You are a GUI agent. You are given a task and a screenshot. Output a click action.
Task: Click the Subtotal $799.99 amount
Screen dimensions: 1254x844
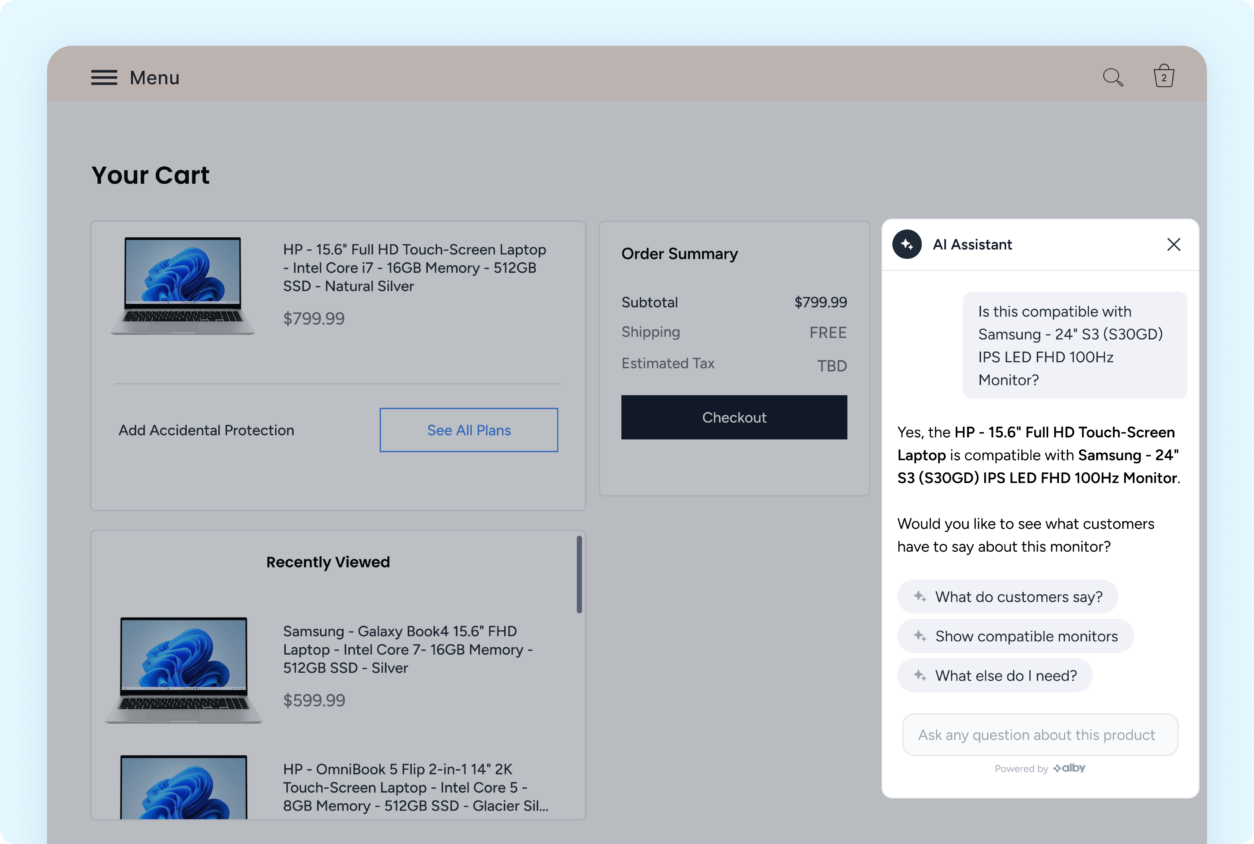point(821,302)
